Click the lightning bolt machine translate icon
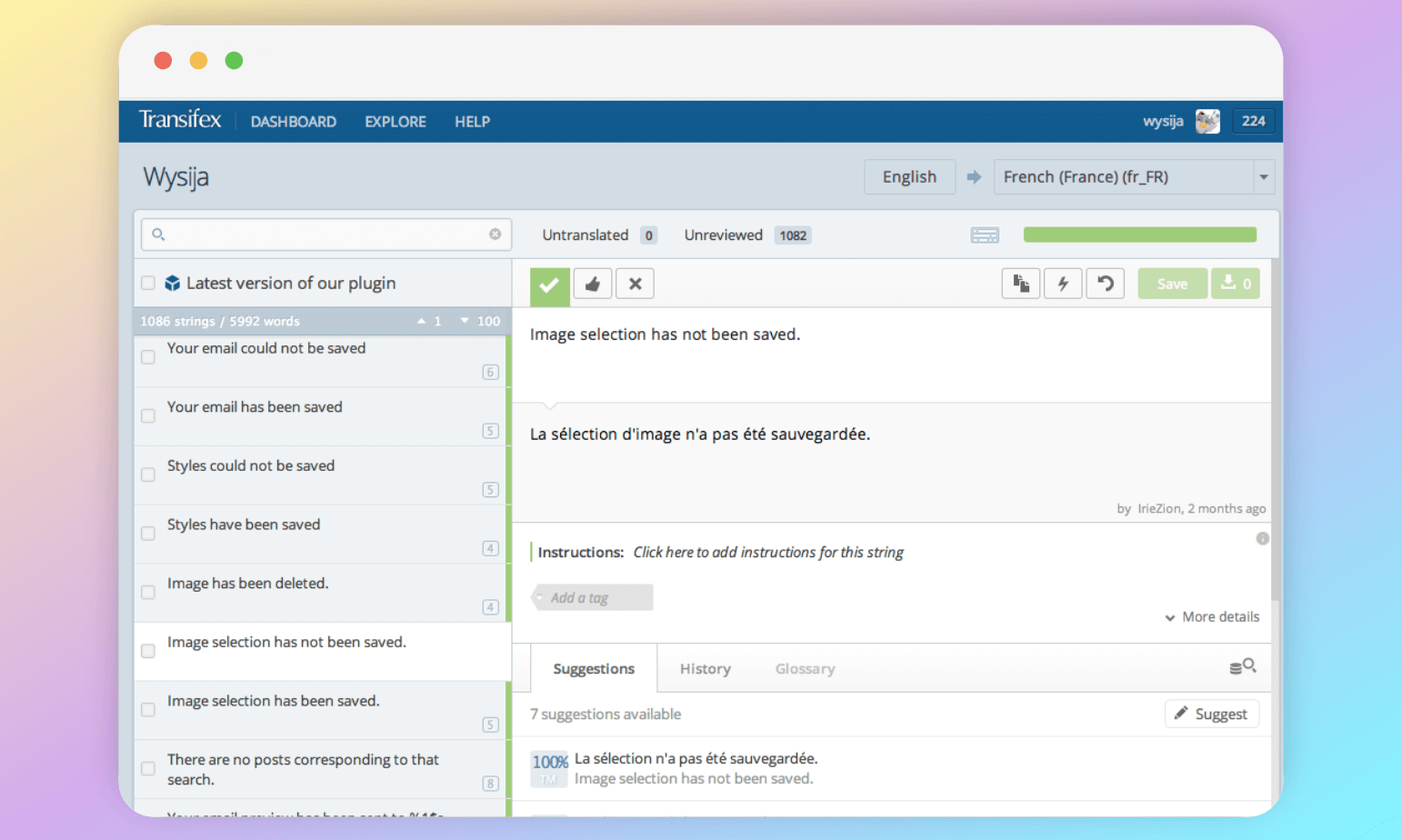Screen dimensions: 1402x840 [x=1063, y=284]
